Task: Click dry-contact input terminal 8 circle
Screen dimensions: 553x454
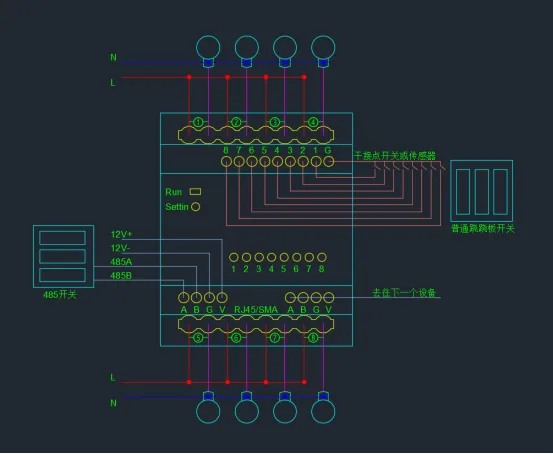Action: pyautogui.click(x=226, y=162)
